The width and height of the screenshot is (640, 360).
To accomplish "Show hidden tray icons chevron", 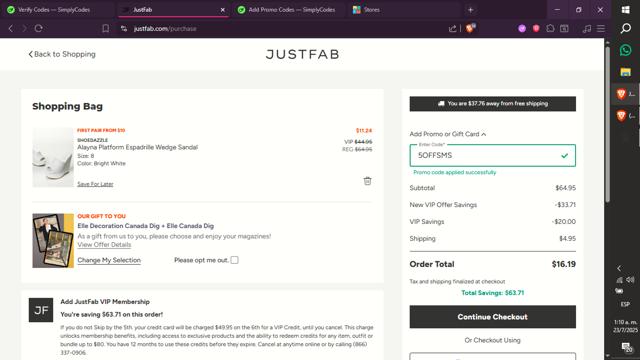I will tap(619, 268).
